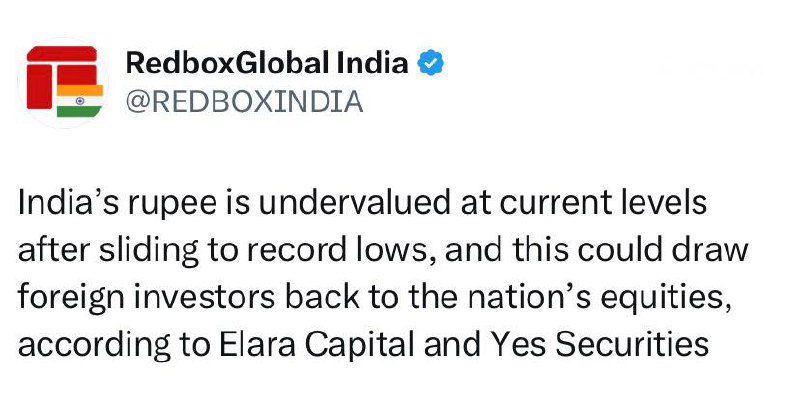Image resolution: width=800 pixels, height=405 pixels.
Task: Click the blue verified checkmark badge
Action: coord(431,64)
